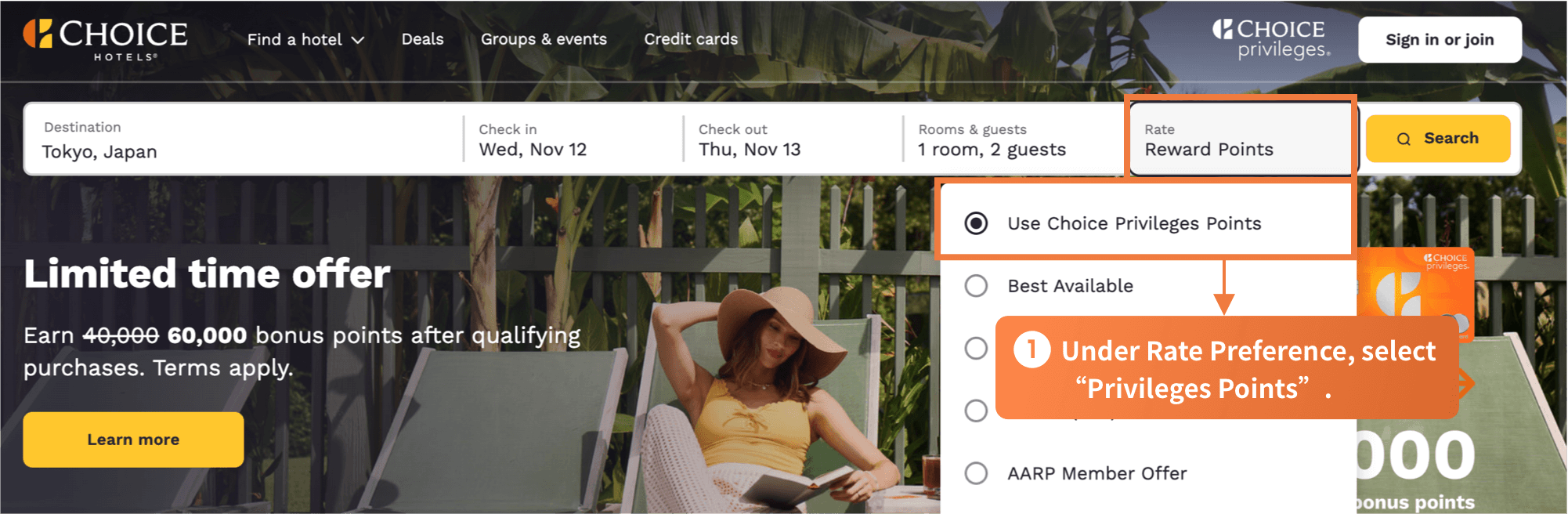The width and height of the screenshot is (1568, 514).
Task: Select the Best Available rate option
Action: point(976,286)
